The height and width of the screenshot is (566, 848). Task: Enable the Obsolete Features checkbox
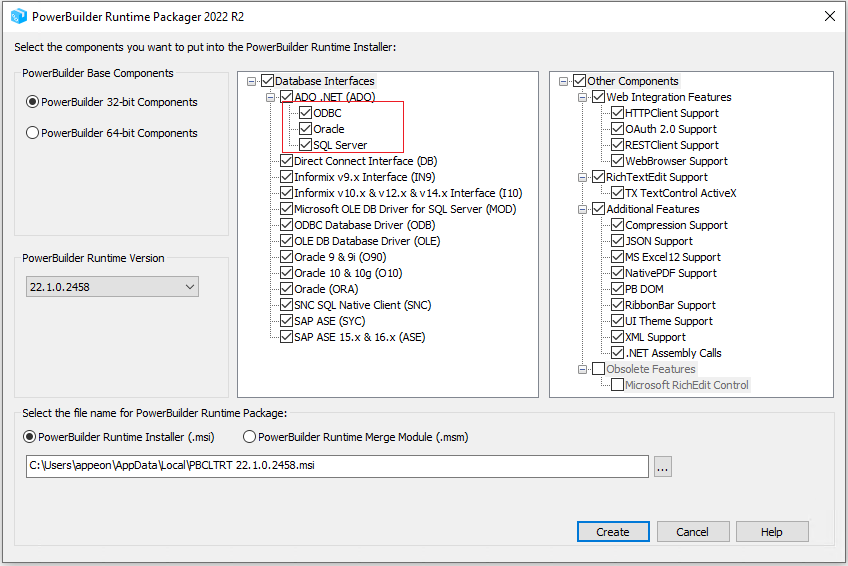(598, 369)
